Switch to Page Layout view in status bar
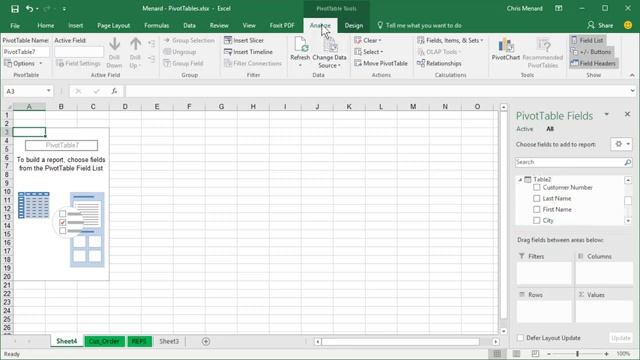Image resolution: width=640 pixels, height=360 pixels. pos(516,354)
